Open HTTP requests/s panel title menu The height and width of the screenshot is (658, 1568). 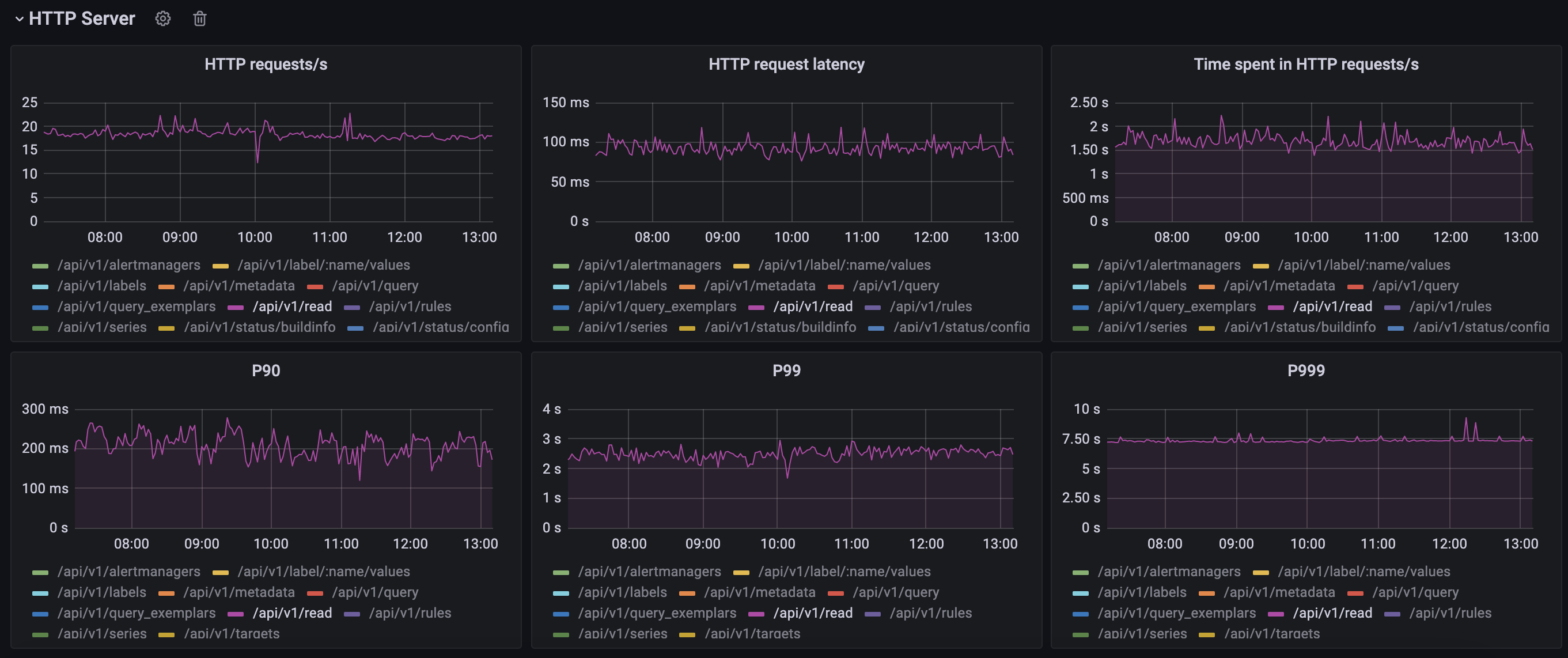tap(266, 65)
